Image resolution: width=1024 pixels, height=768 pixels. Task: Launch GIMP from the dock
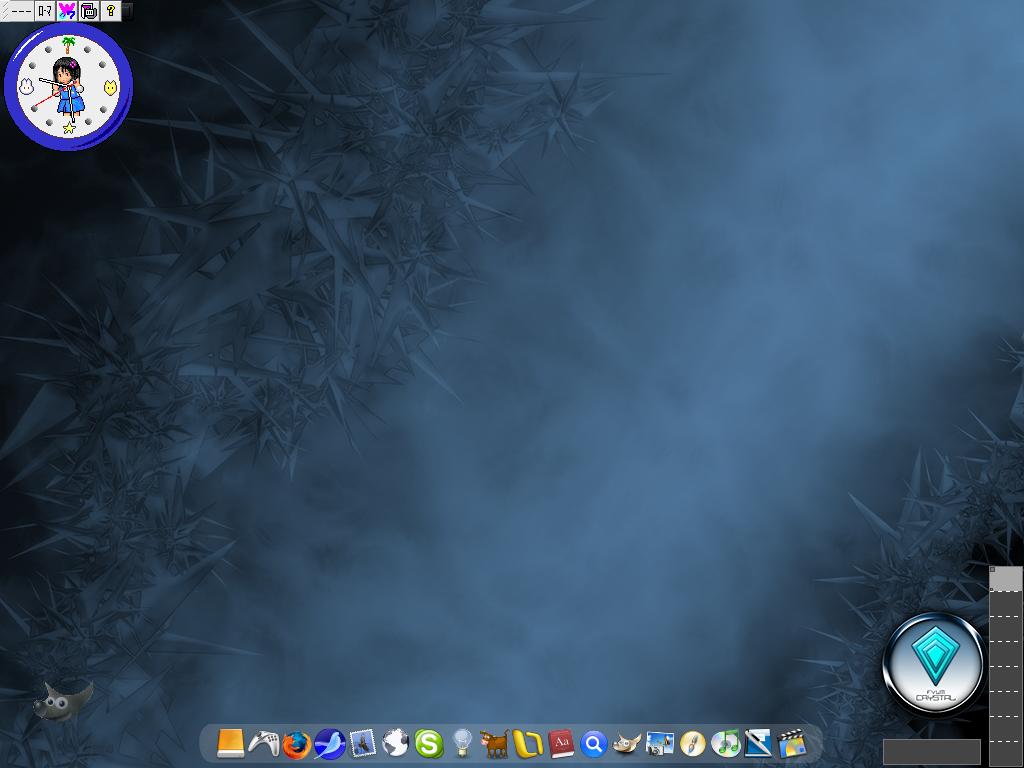tap(626, 744)
